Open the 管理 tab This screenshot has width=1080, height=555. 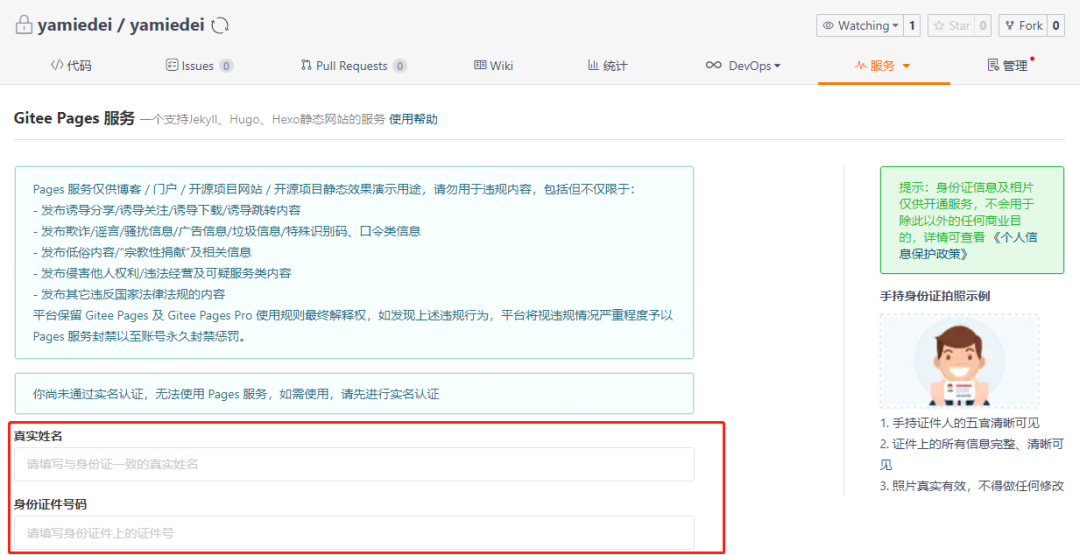coord(1008,66)
